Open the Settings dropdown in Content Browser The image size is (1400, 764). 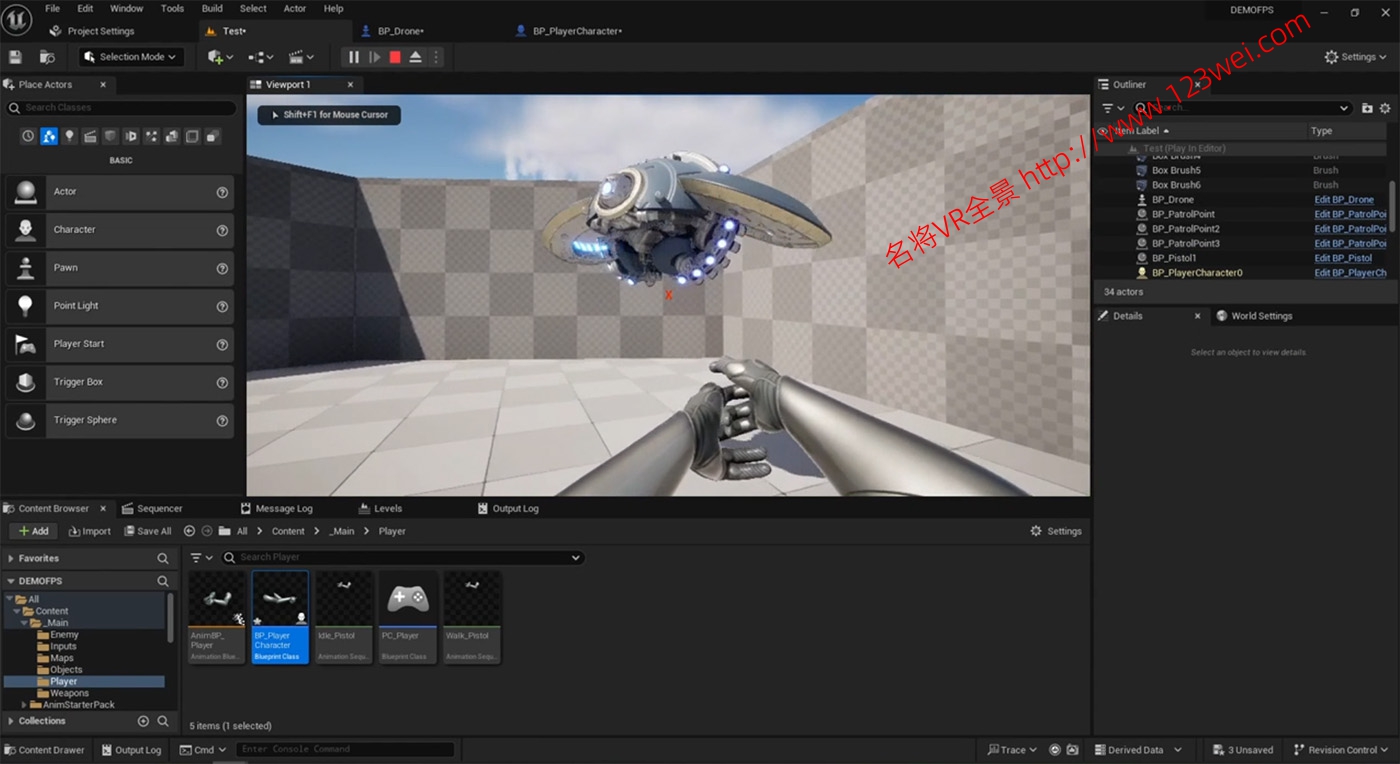tap(1055, 531)
